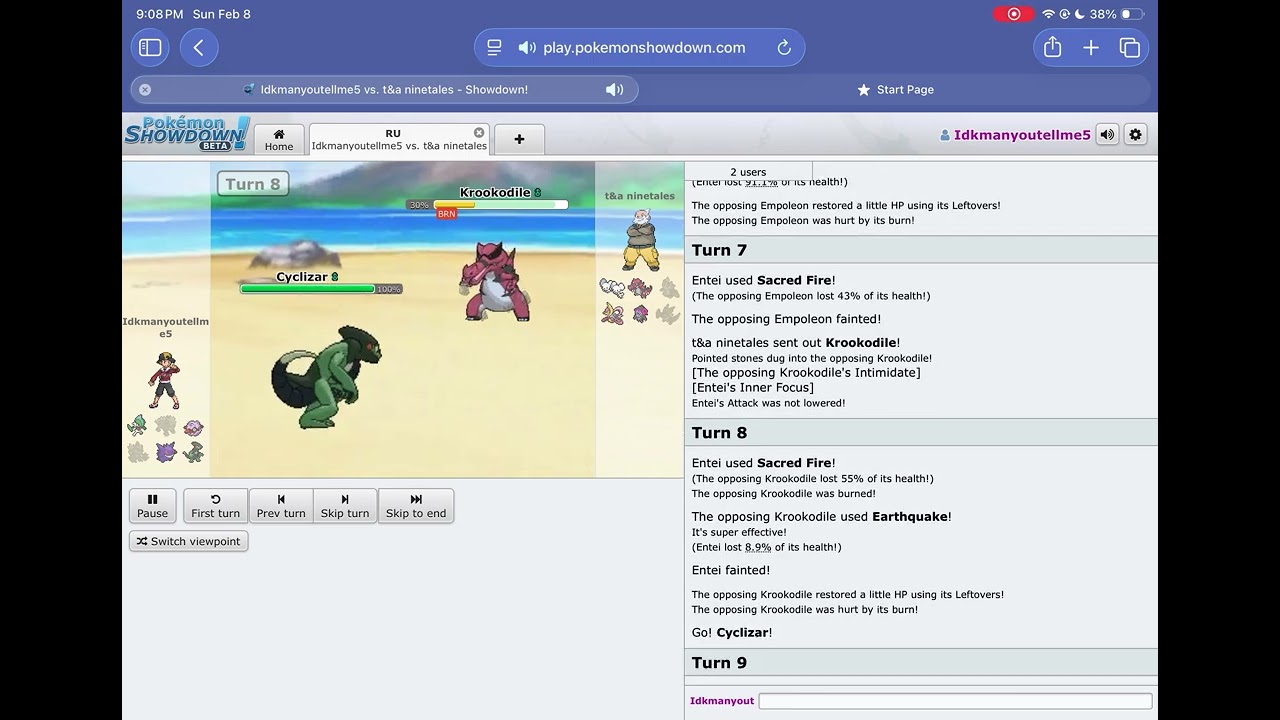Click the Idkmanyout chat name label

click(x=722, y=701)
